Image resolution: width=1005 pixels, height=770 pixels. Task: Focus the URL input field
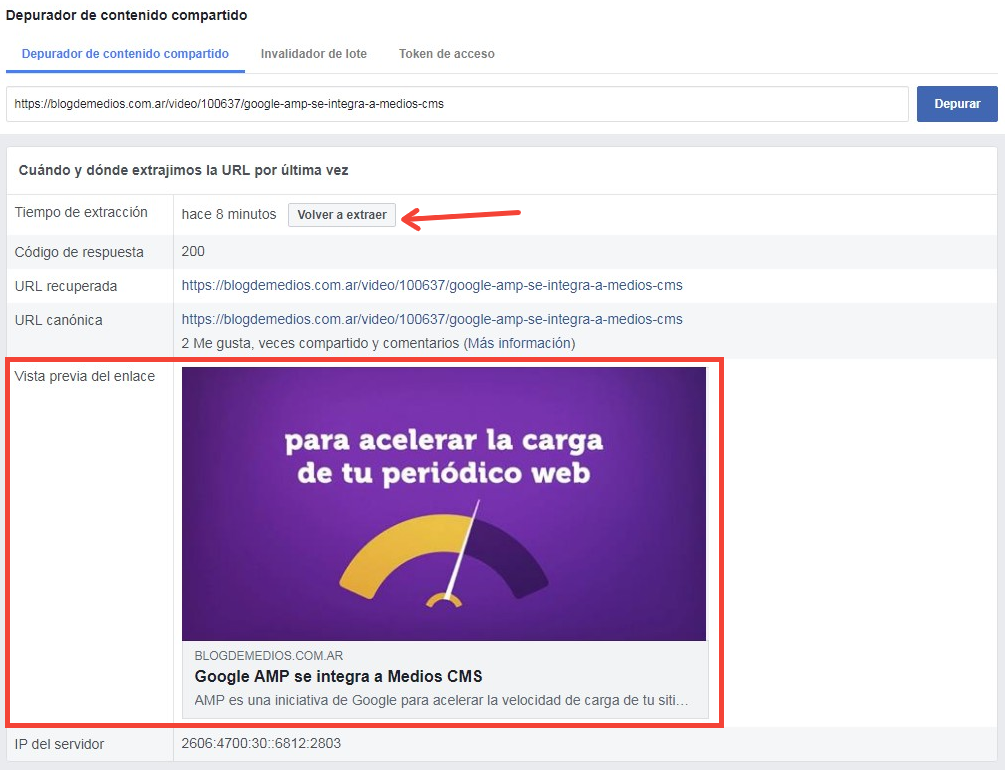pyautogui.click(x=457, y=104)
